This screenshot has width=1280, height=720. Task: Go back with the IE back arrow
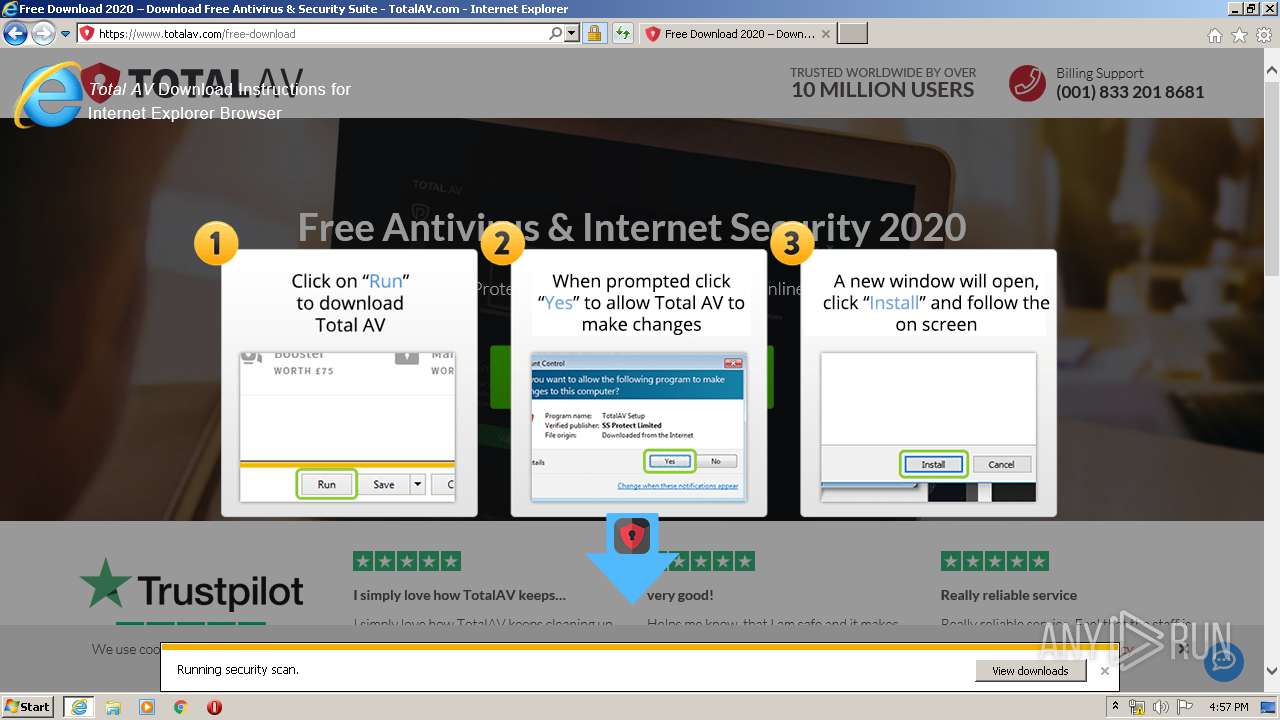pyautogui.click(x=15, y=34)
